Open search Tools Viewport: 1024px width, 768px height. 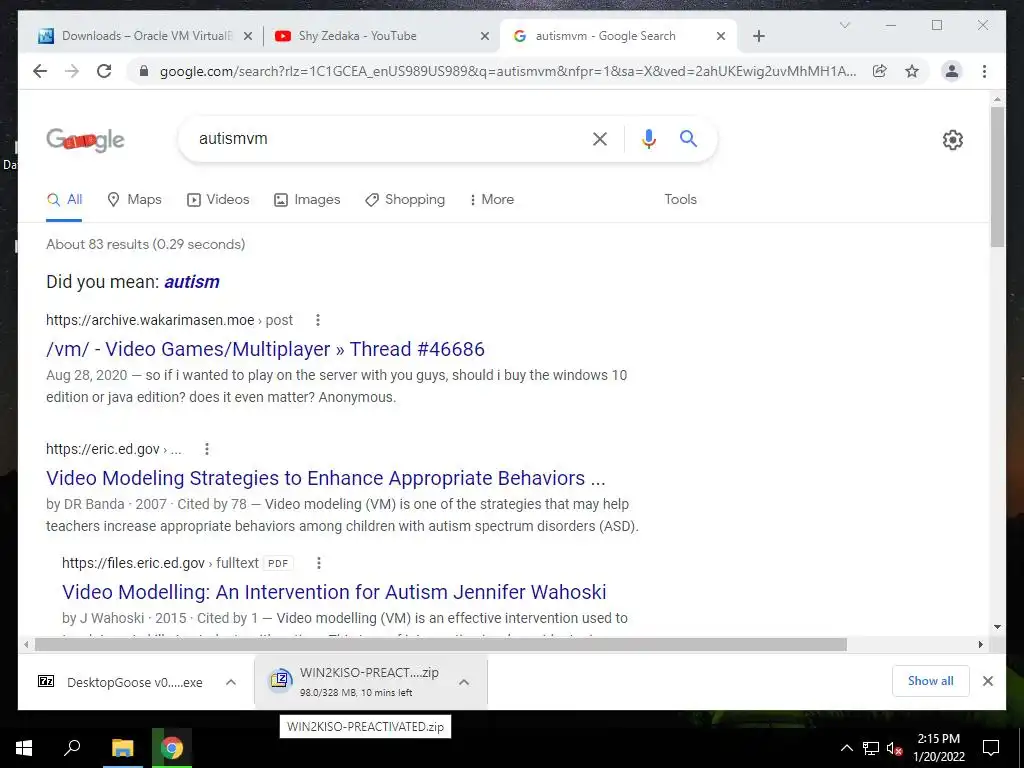click(680, 199)
